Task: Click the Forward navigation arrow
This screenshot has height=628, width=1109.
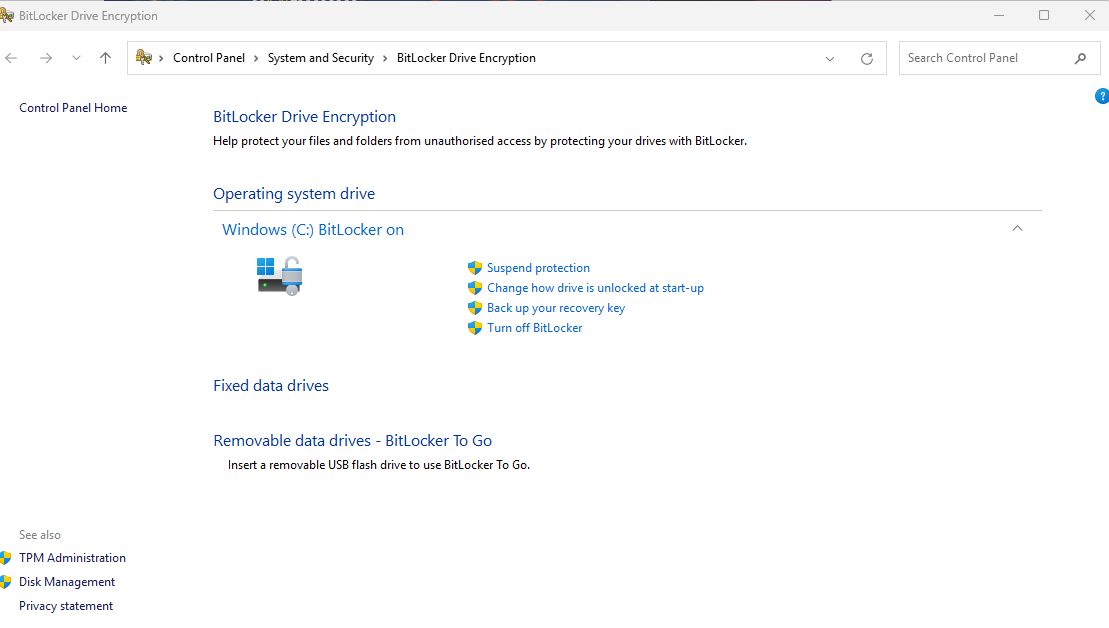Action: tap(46, 58)
